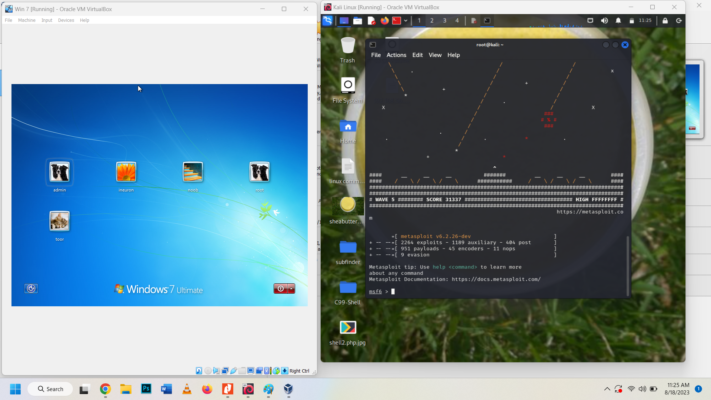Expand the Windows system tray hidden icons chevron
The height and width of the screenshot is (400, 711).
[x=607, y=389]
